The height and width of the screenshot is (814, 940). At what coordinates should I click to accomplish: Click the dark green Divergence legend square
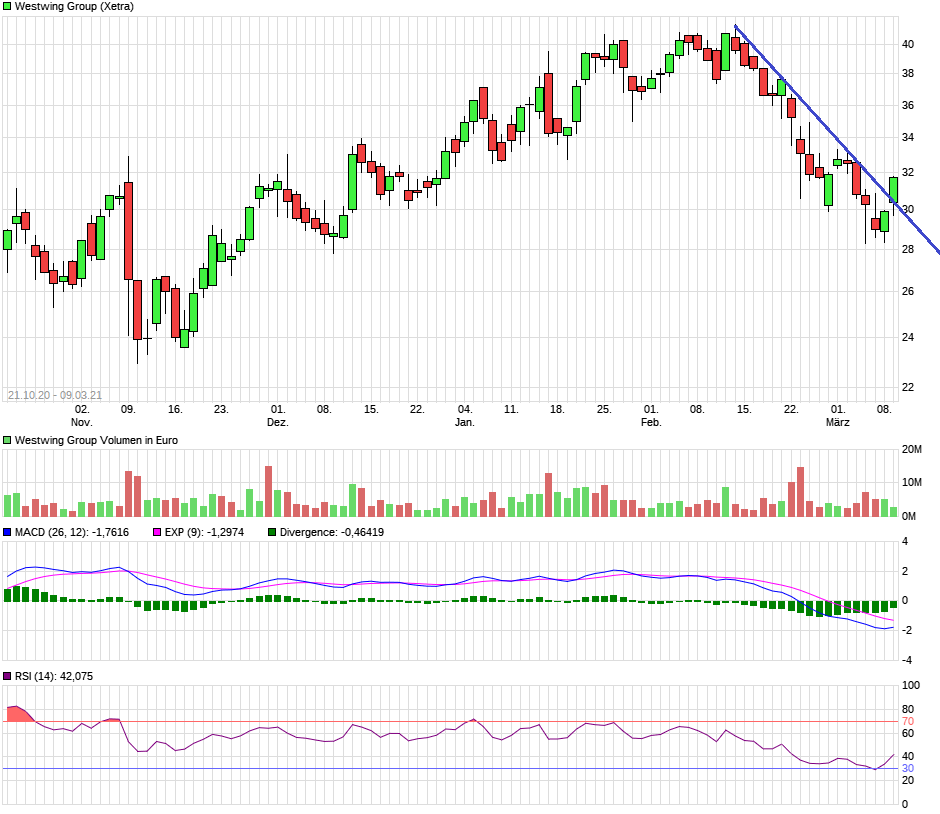click(x=273, y=532)
